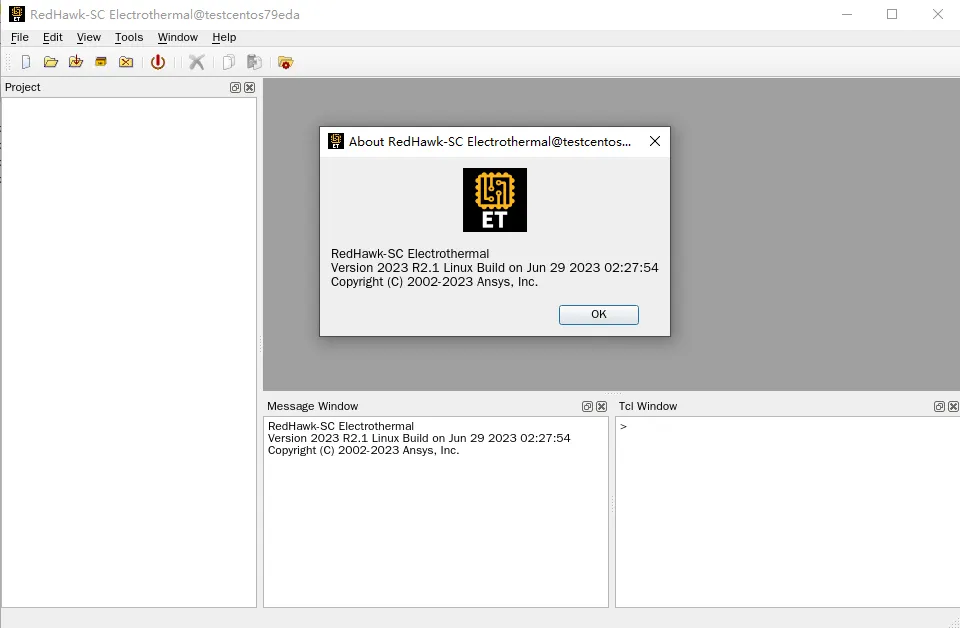Click the grayed copy pages icon
The image size is (960, 628).
pyautogui.click(x=229, y=62)
